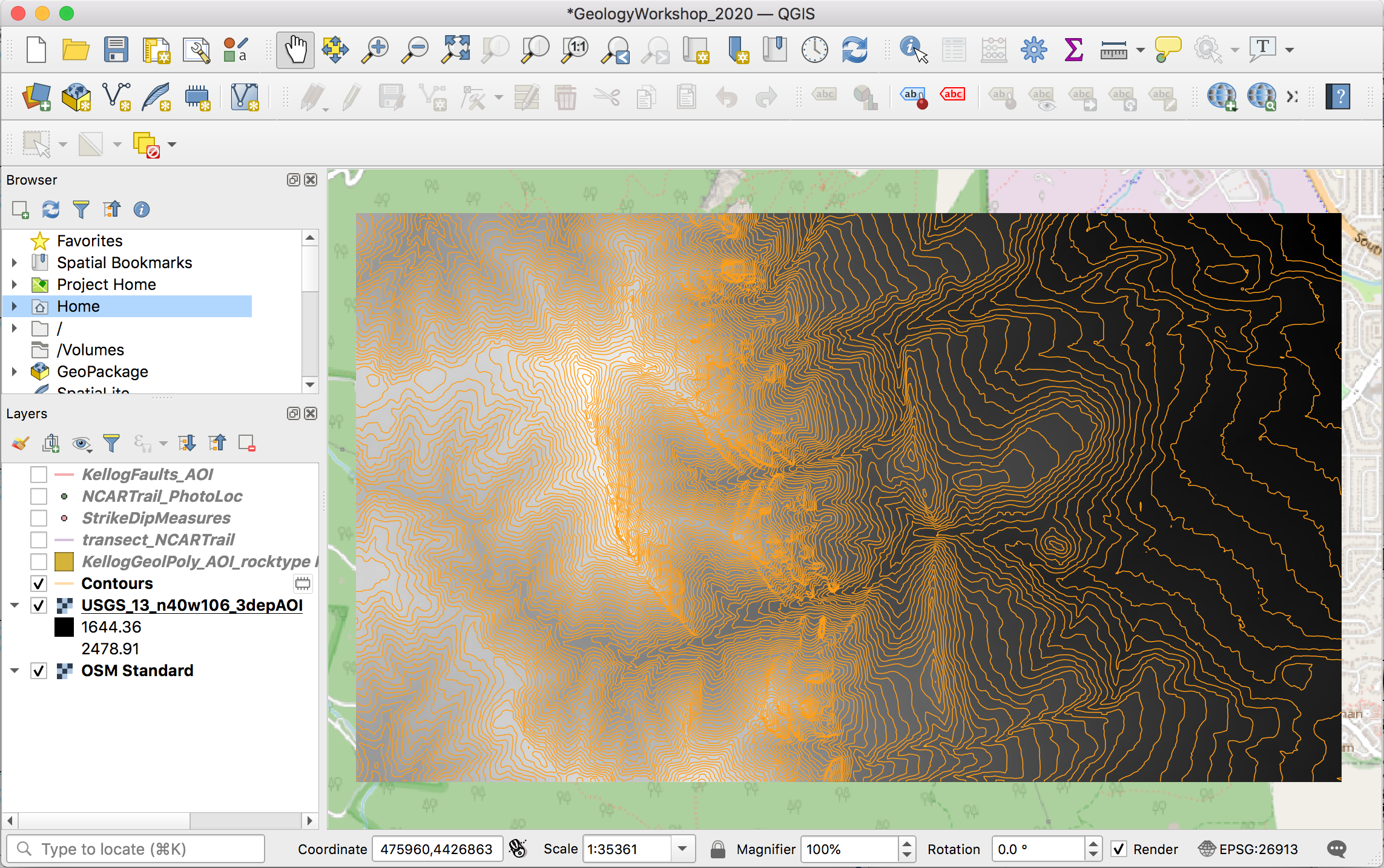
Task: Collapse the USGS_13_n40w106_3depAOI layer legend
Action: click(x=15, y=605)
